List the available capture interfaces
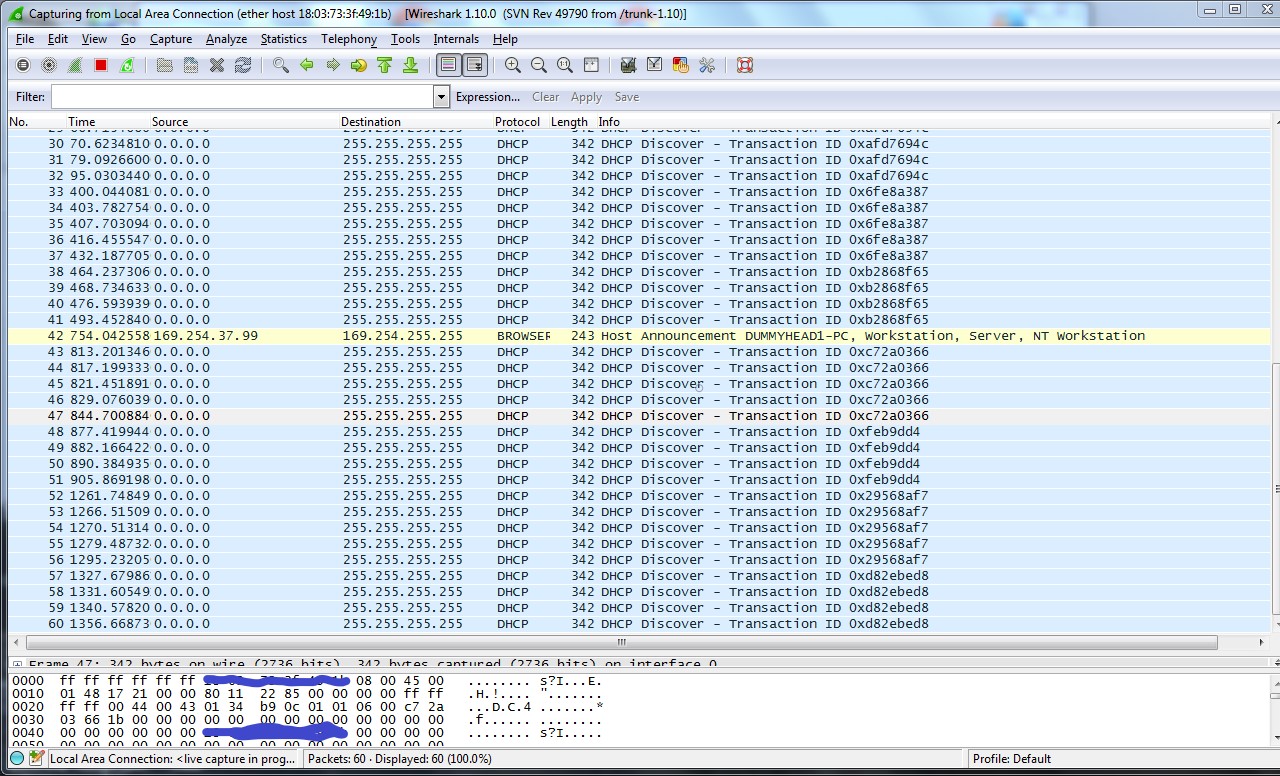Screen dimensions: 1280x776 22,65
